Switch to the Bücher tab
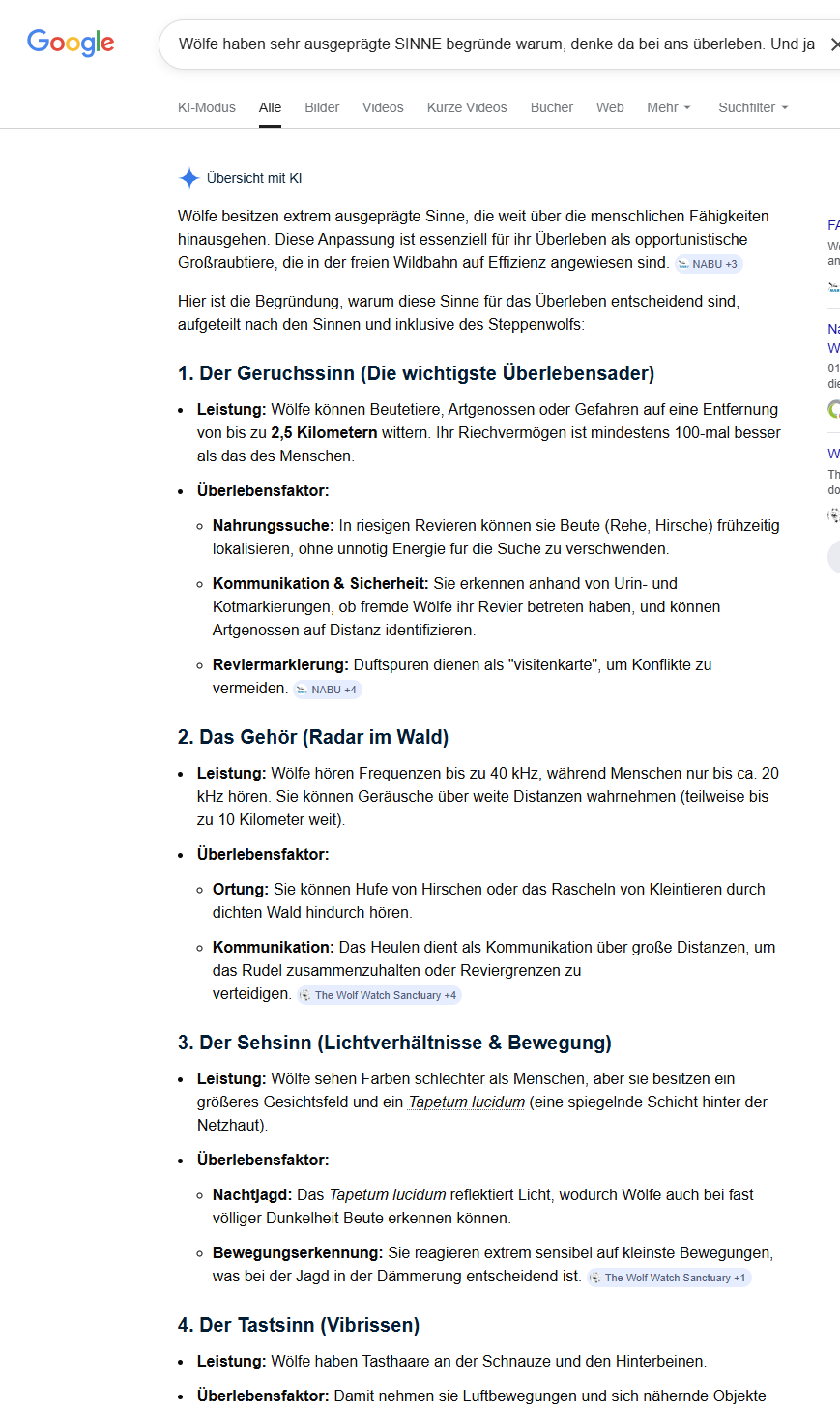 coord(552,107)
